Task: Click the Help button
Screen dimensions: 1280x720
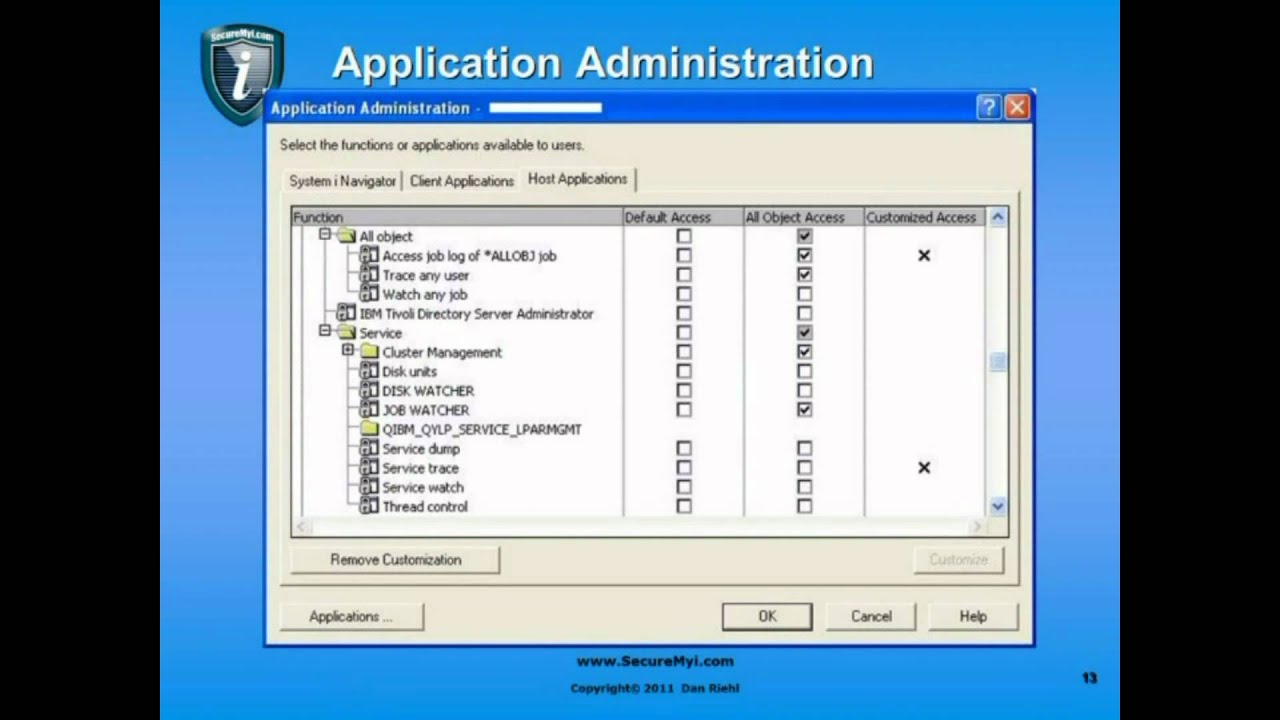Action: (973, 617)
